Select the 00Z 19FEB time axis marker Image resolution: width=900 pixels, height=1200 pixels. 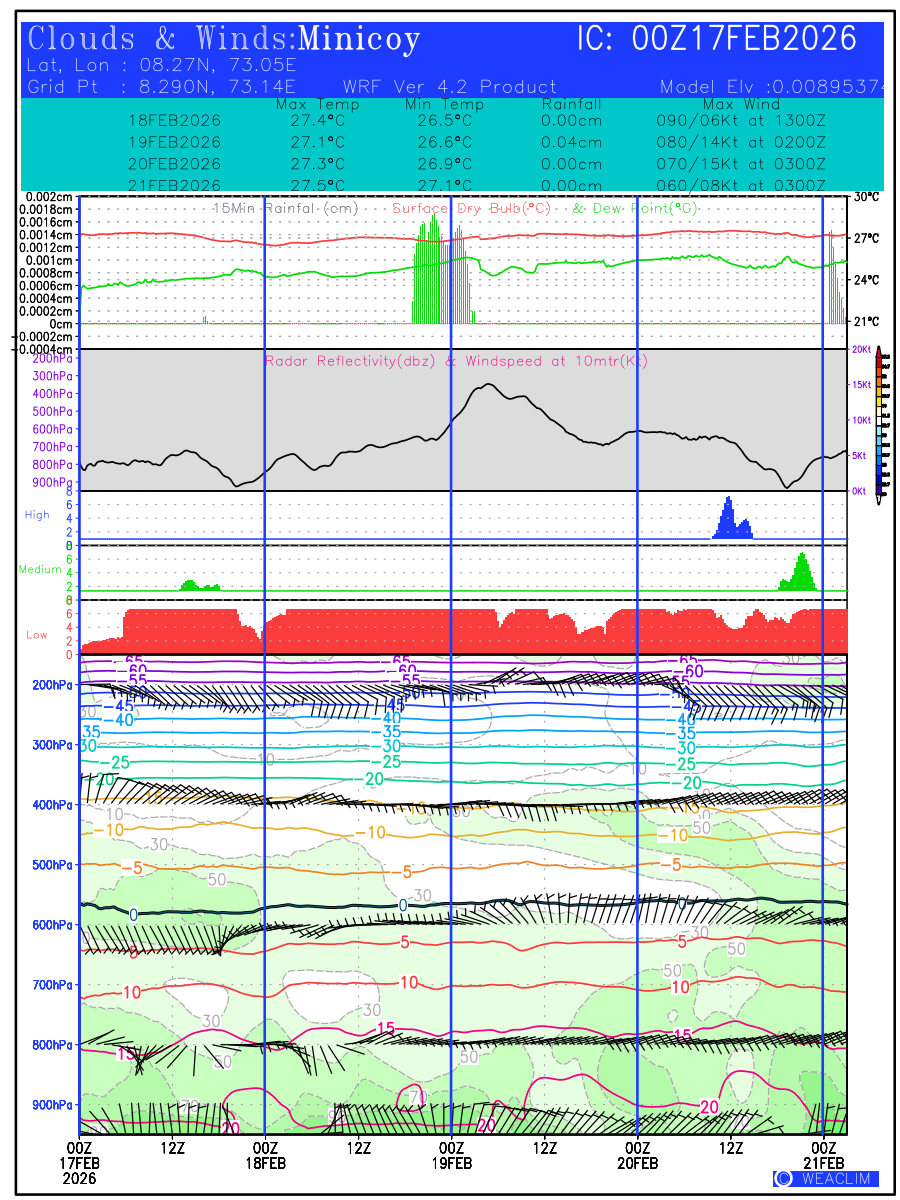(x=451, y=1155)
